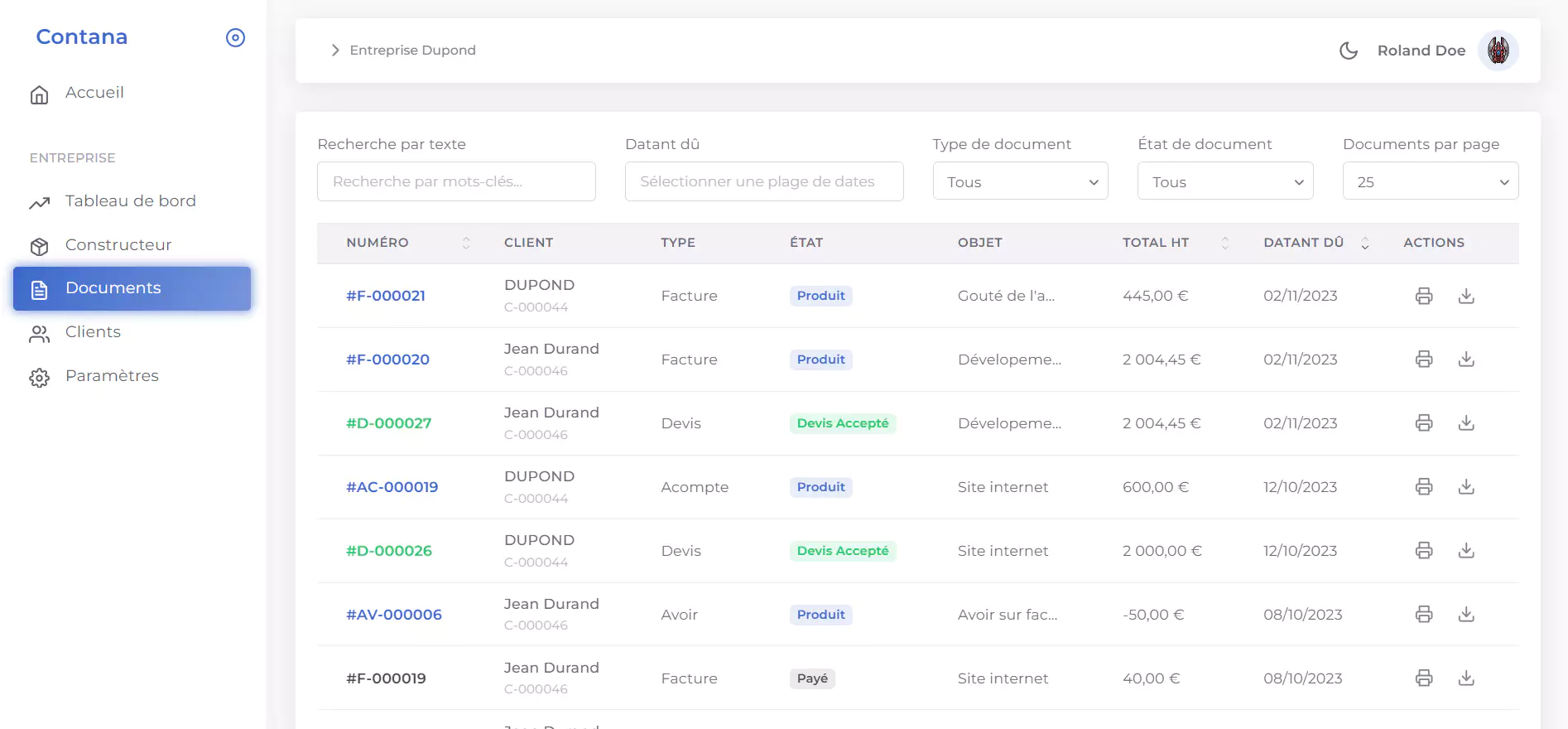Open the Clients menu item
The height and width of the screenshot is (729, 1568).
click(x=93, y=332)
